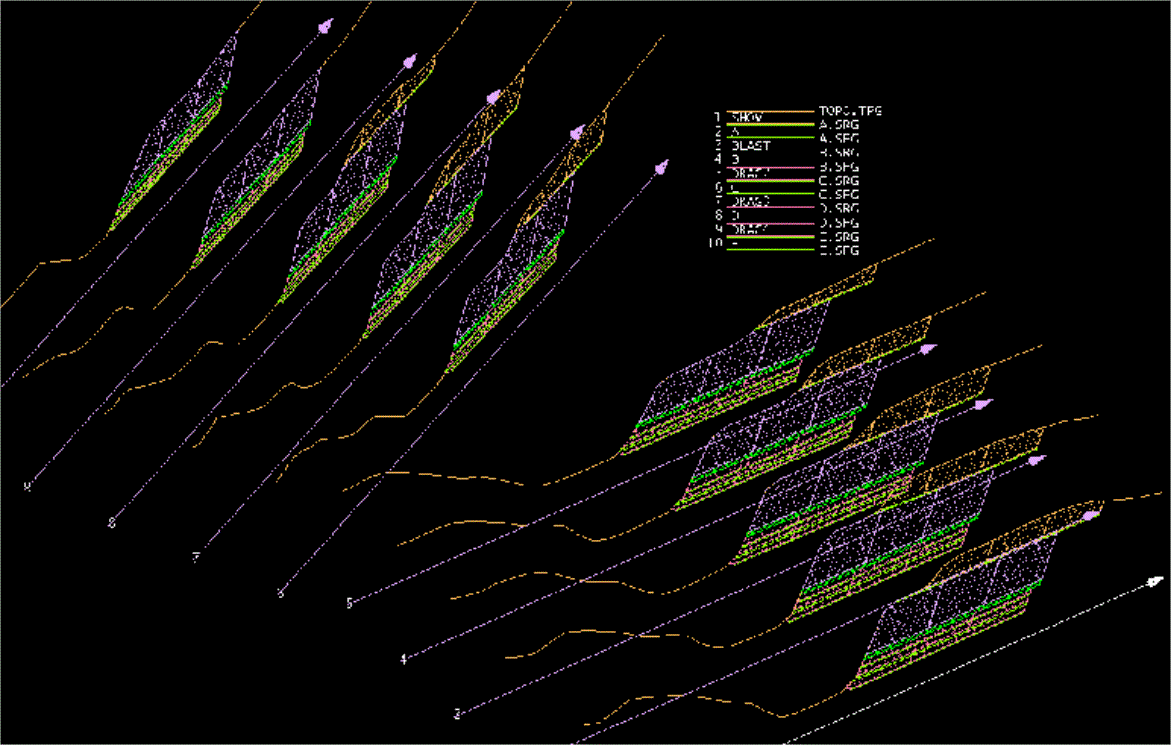Click the section number label 5
Screen dimensions: 1171x745
pos(349,602)
